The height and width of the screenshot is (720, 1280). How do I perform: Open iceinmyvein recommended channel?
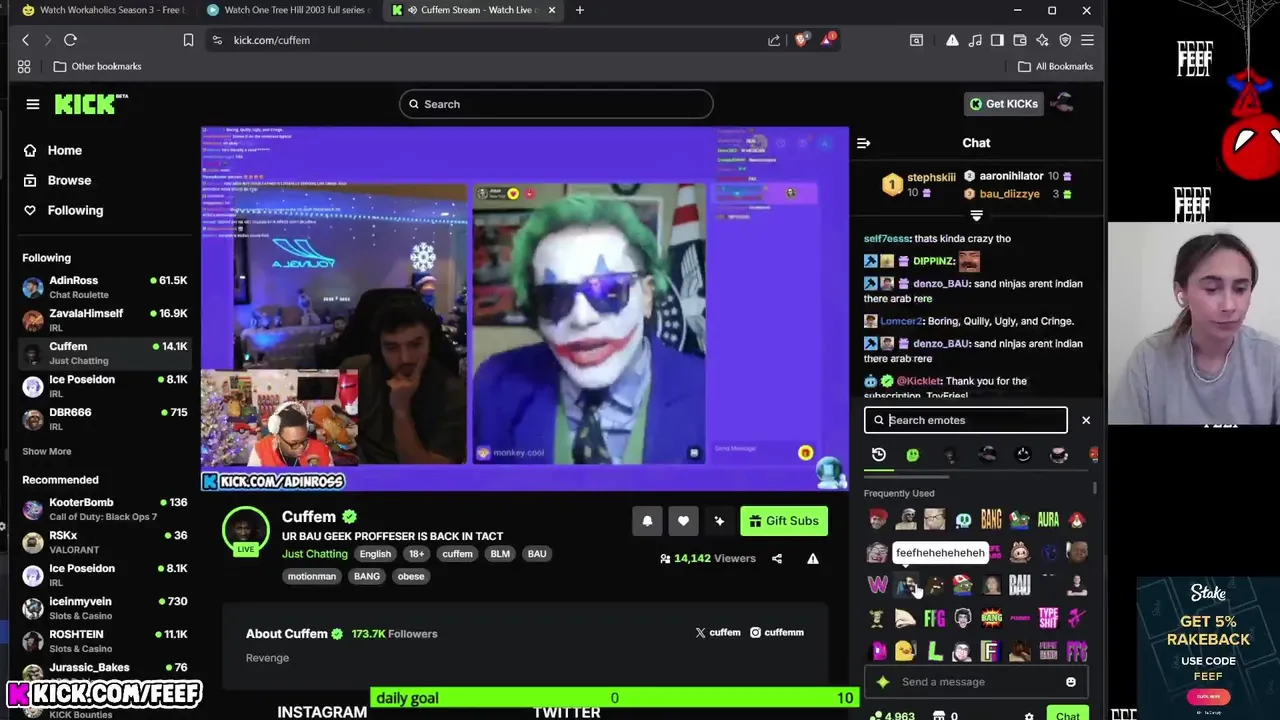click(104, 608)
